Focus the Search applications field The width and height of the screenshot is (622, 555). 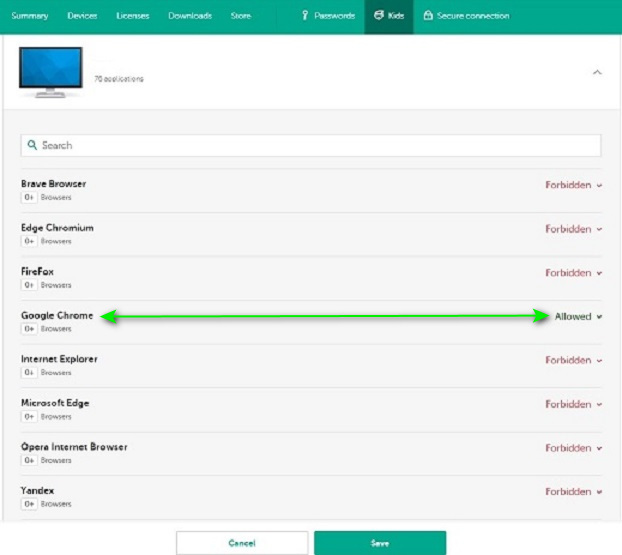point(311,145)
